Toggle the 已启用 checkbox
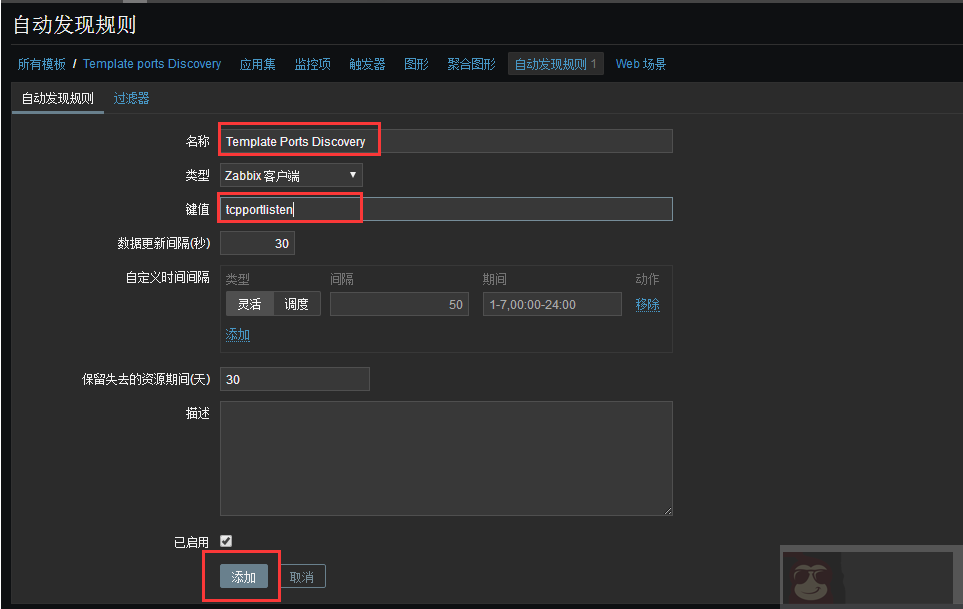Viewport: 963px width, 609px height. [x=226, y=540]
